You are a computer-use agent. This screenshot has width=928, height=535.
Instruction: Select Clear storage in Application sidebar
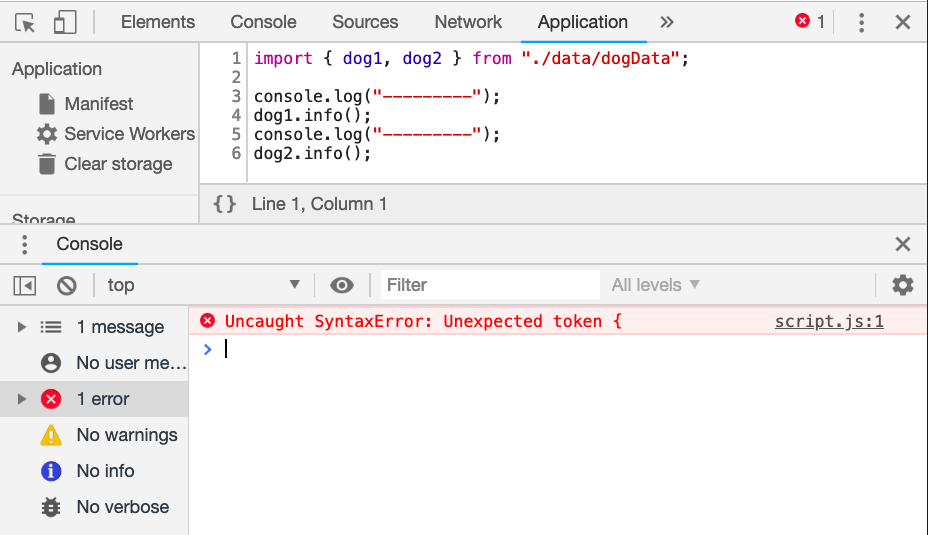(x=117, y=164)
